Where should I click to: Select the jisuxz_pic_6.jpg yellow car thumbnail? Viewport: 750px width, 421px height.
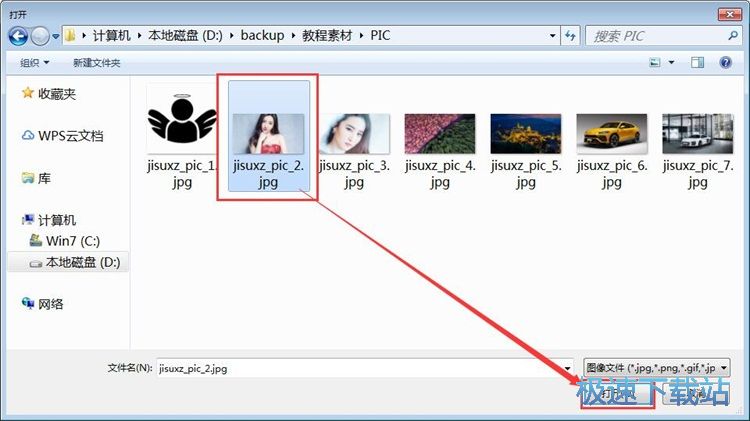(x=612, y=133)
